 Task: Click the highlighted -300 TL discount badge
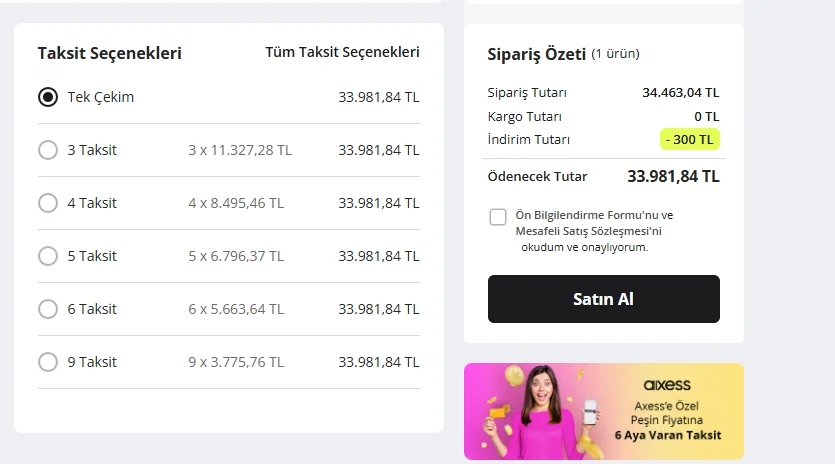690,140
